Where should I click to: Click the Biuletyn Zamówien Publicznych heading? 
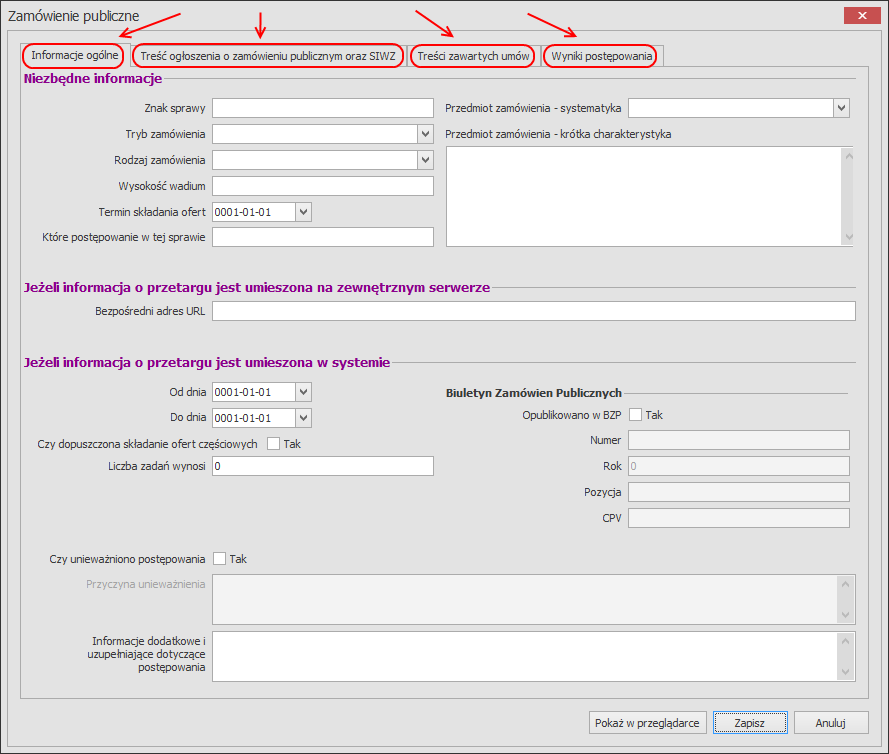pos(534,393)
